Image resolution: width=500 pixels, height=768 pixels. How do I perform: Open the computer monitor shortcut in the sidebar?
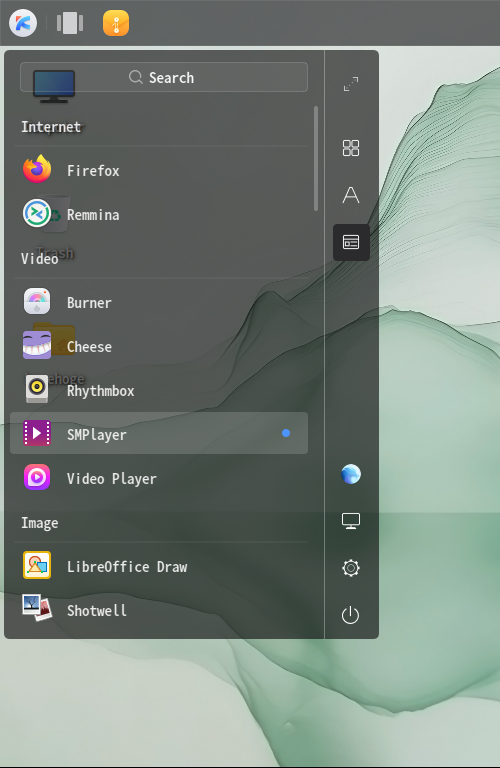click(x=351, y=521)
